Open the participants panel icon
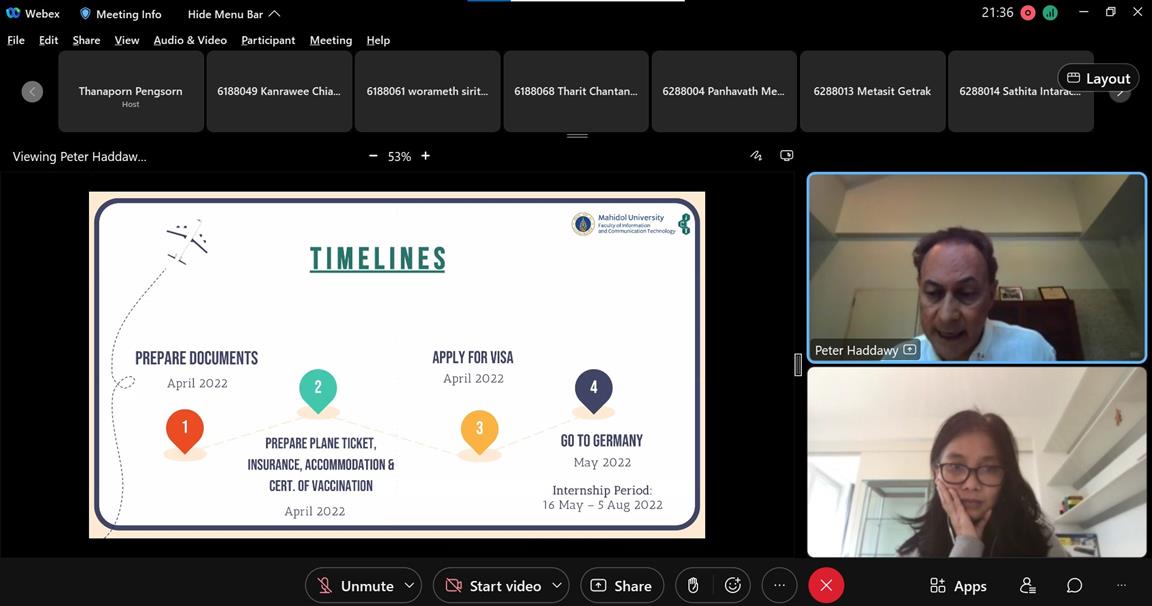Image resolution: width=1152 pixels, height=606 pixels. [1027, 586]
